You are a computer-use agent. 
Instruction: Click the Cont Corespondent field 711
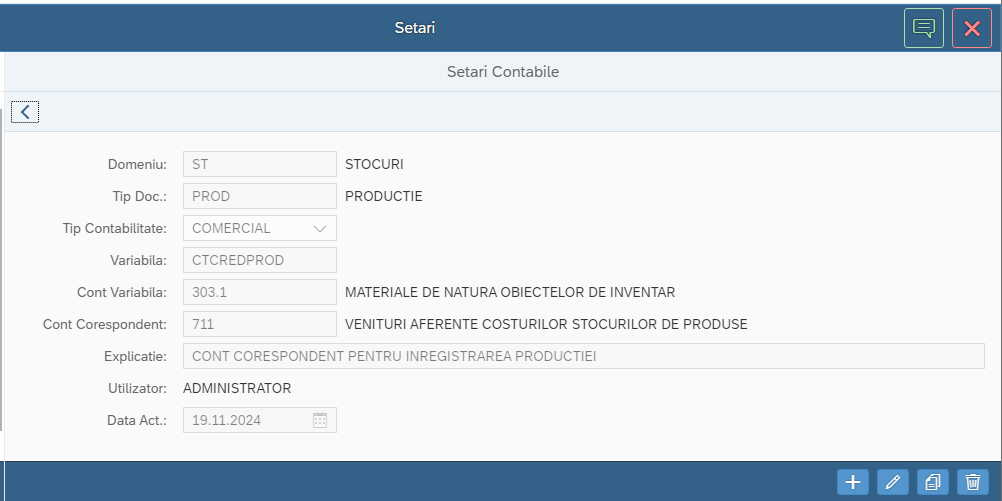(259, 324)
